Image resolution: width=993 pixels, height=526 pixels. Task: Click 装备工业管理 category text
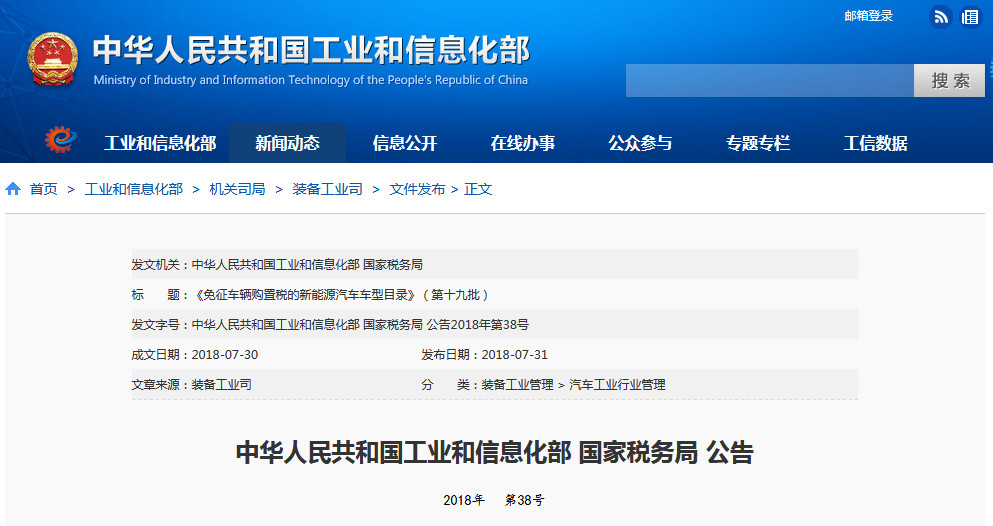(x=517, y=385)
